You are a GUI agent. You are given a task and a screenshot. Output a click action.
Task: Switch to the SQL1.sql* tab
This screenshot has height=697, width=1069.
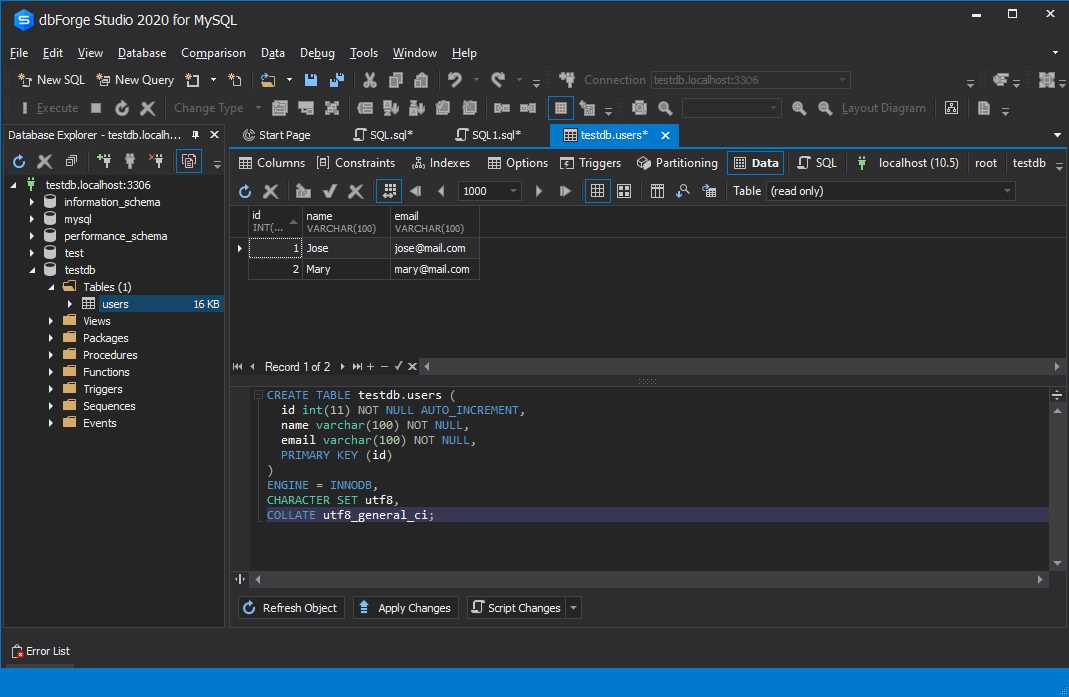[488, 135]
